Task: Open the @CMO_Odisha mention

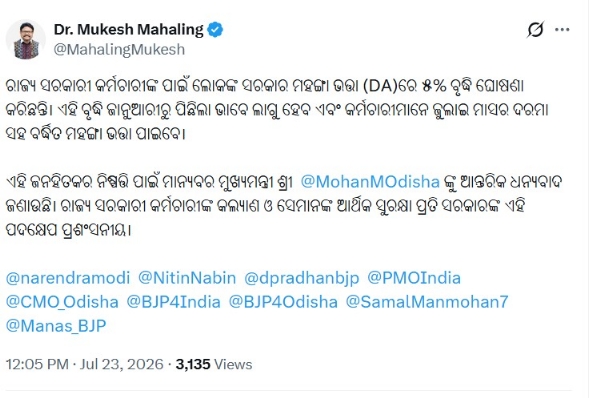Action: coord(62,302)
